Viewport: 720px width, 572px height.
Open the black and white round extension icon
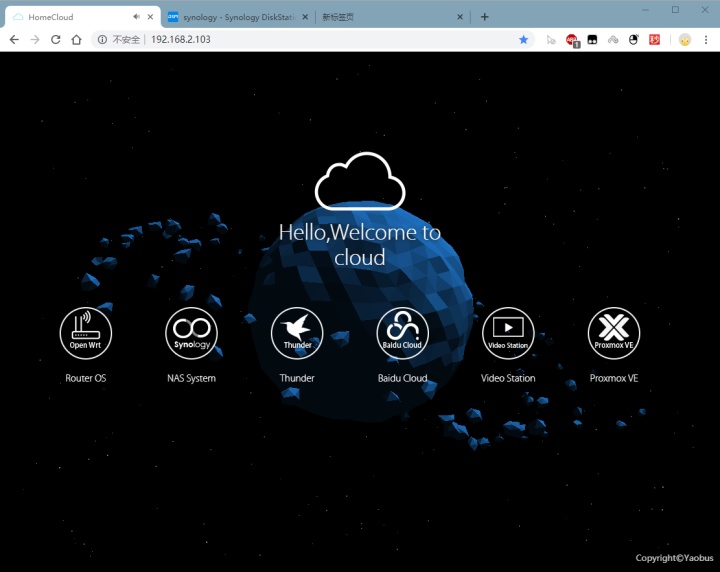[x=634, y=39]
